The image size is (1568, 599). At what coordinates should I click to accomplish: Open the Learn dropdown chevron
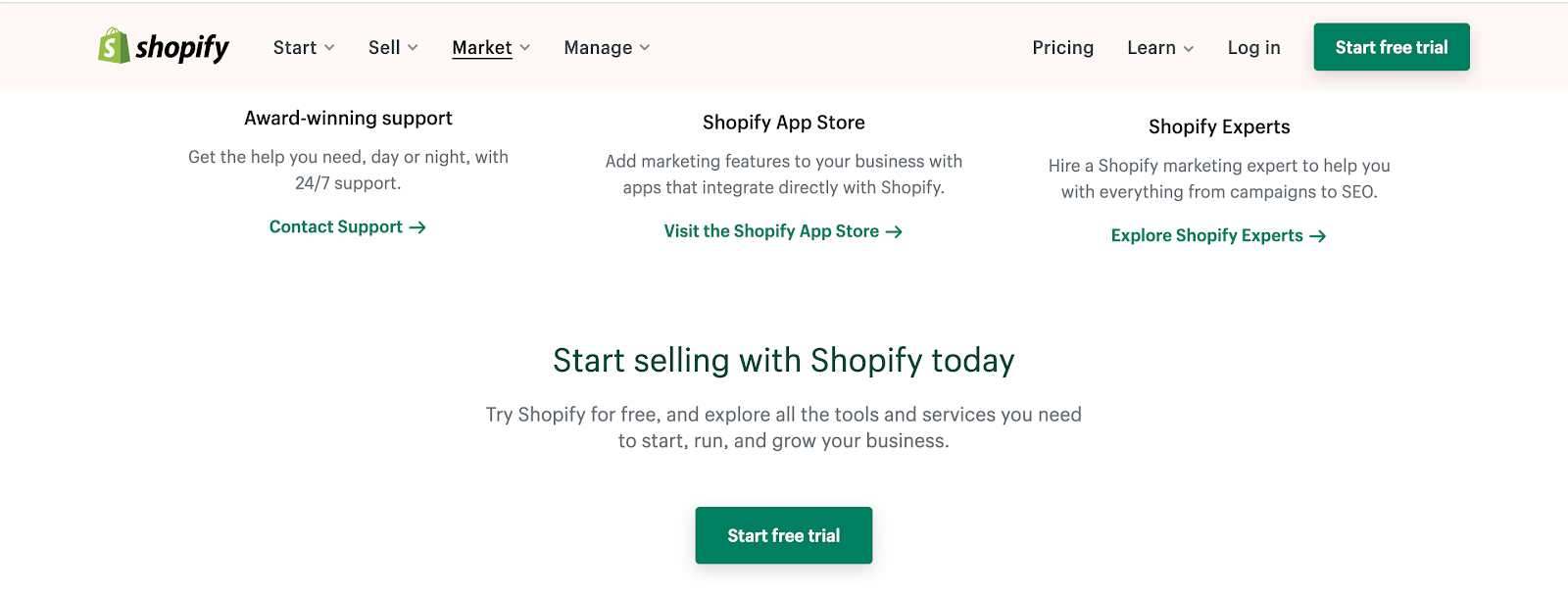click(1189, 48)
